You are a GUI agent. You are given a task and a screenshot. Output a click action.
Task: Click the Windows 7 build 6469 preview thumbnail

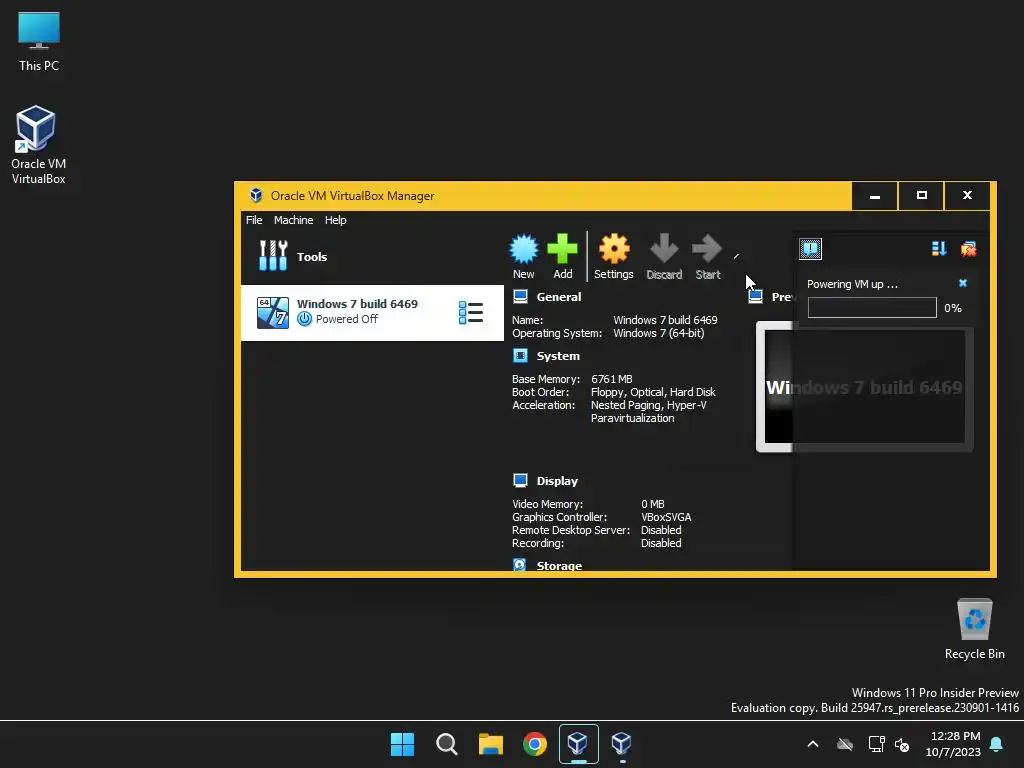tap(864, 387)
